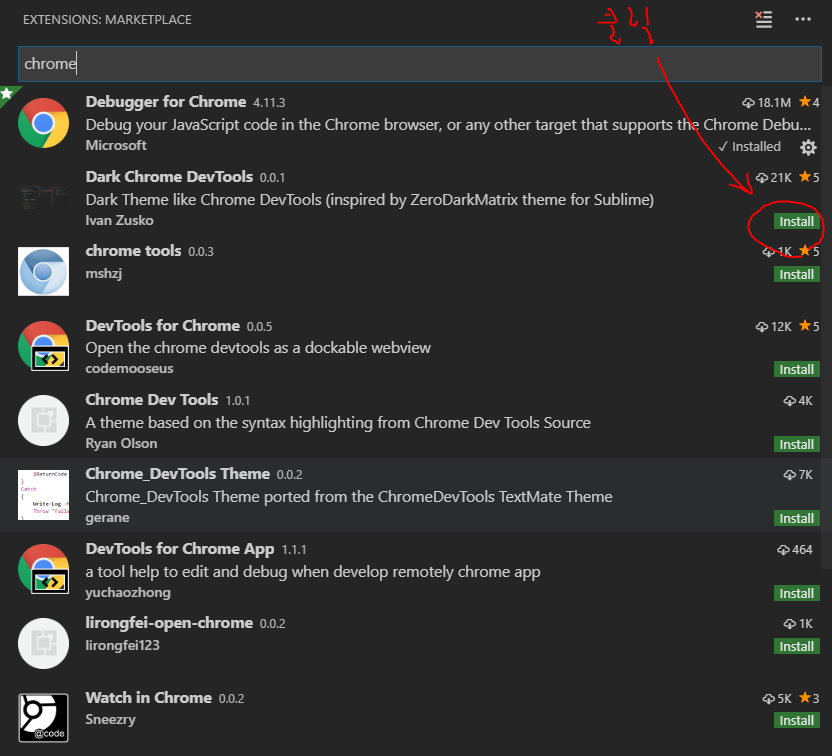Image resolution: width=832 pixels, height=756 pixels.
Task: Open the DevTools for Chrome title
Action: [162, 325]
